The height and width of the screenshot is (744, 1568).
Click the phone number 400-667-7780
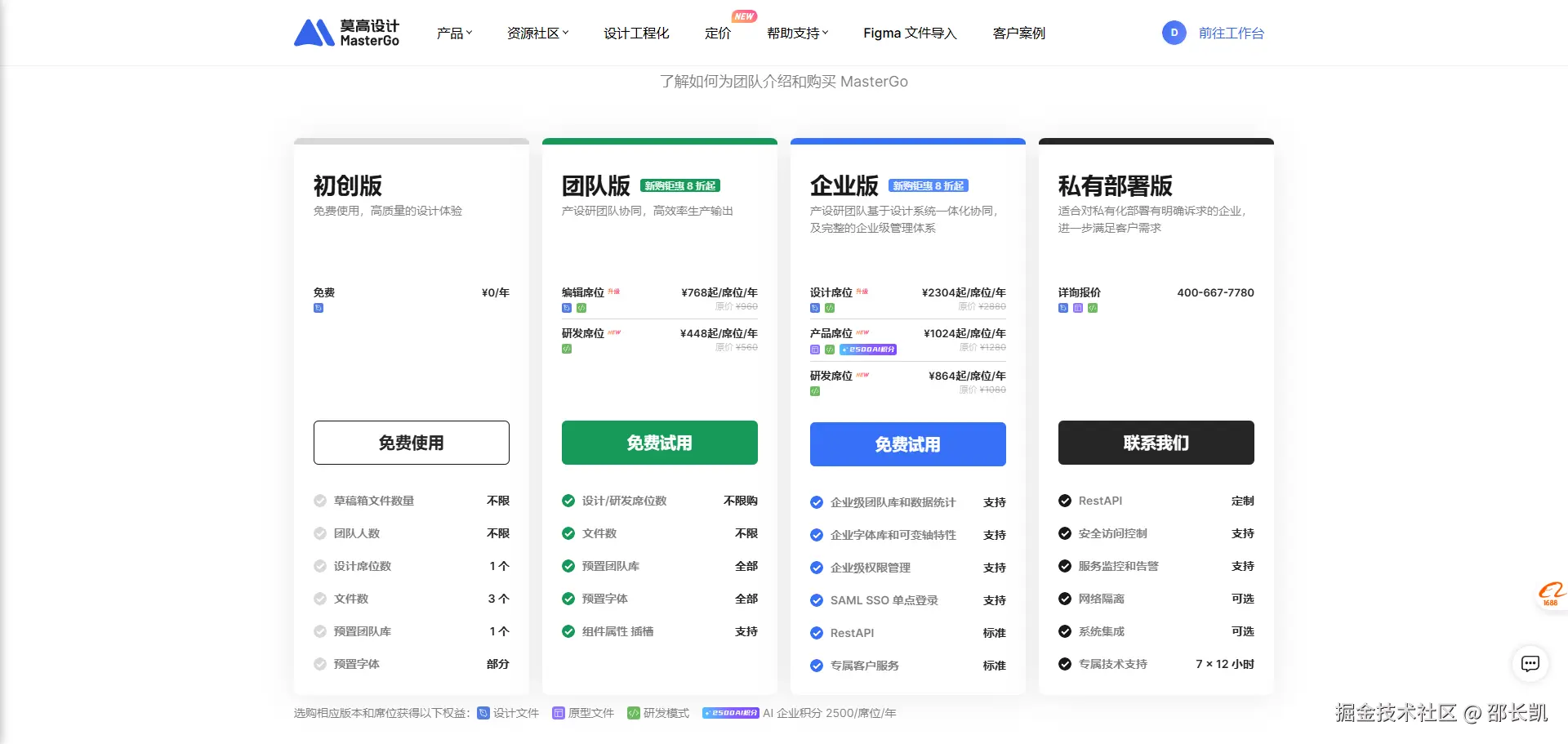[1215, 292]
